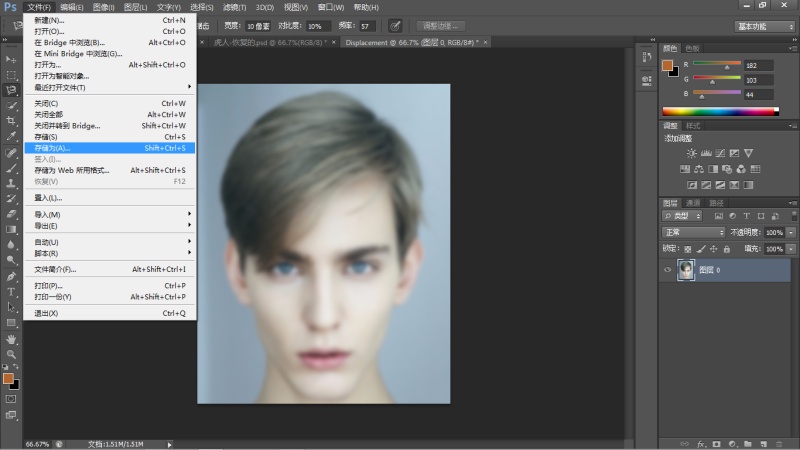The width and height of the screenshot is (800, 450).
Task: Select the Rectangular Marquee tool
Action: (x=11, y=74)
